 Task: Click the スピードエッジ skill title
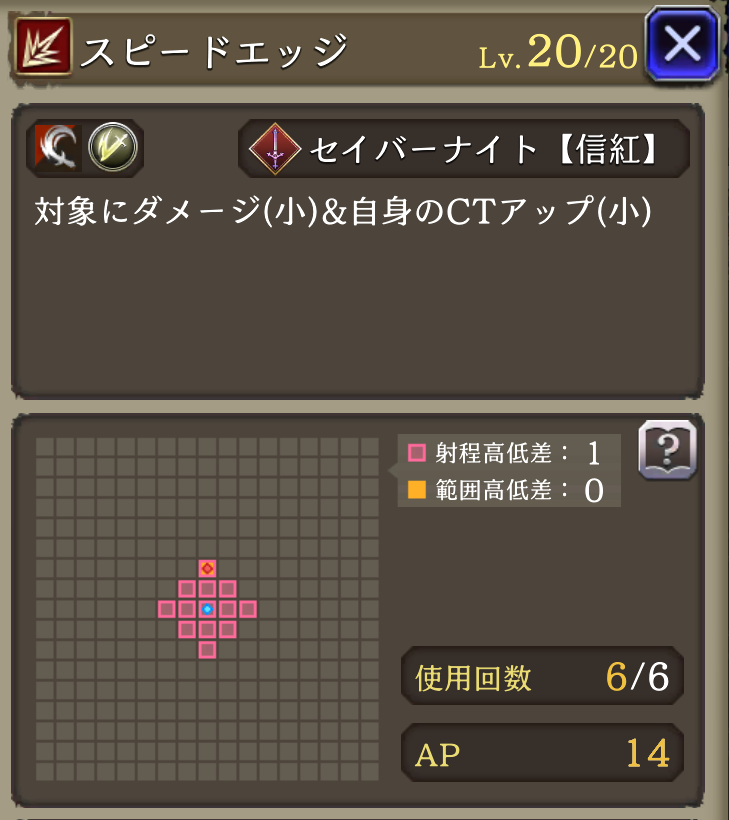tap(214, 51)
